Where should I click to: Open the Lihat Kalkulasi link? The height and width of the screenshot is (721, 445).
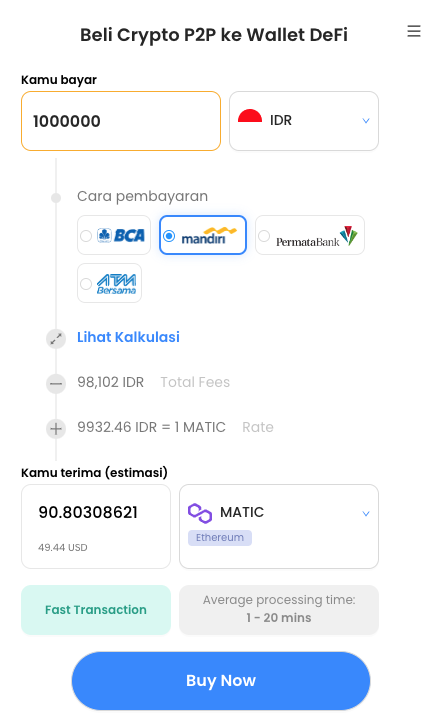pos(128,337)
